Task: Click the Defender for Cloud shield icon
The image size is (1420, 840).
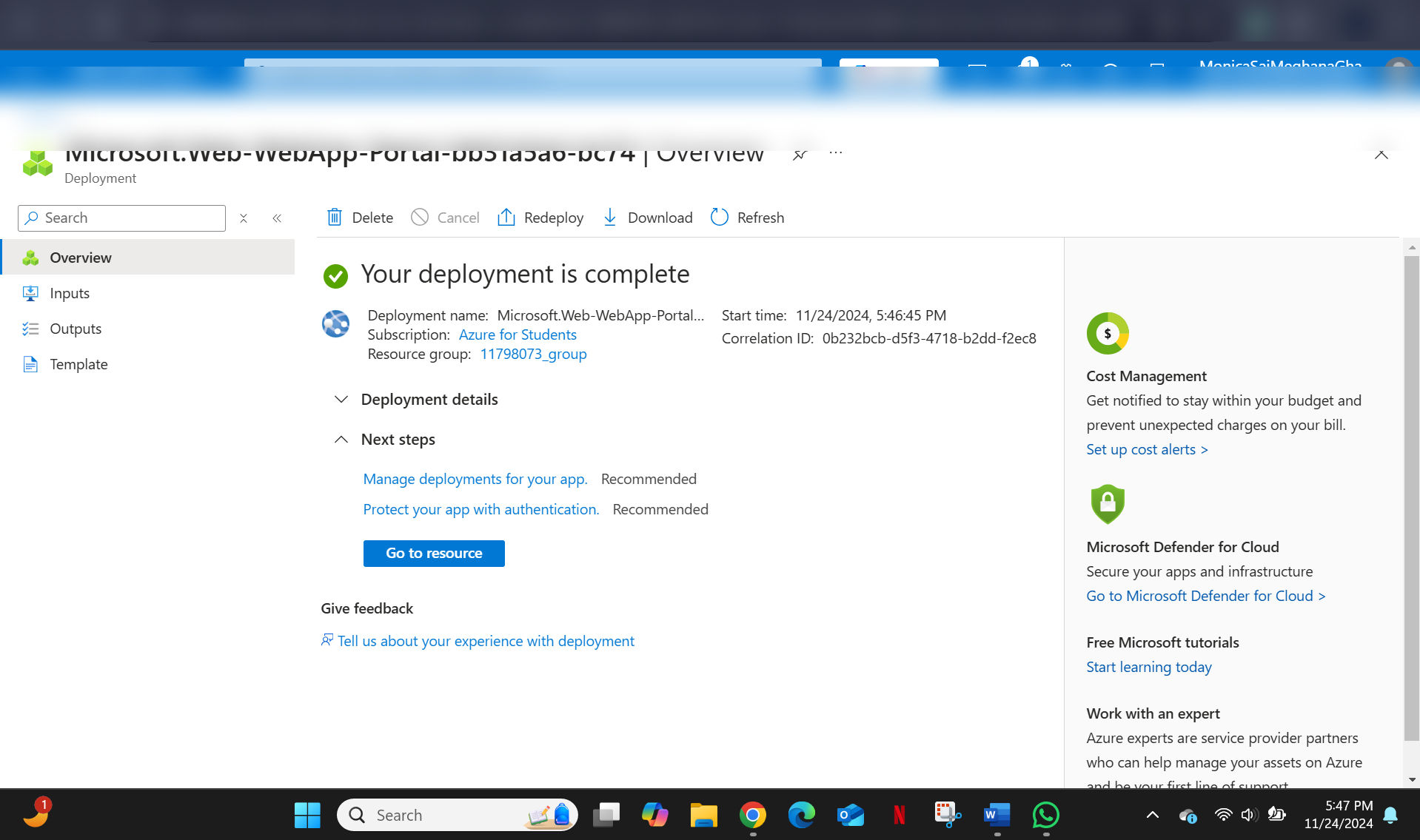Action: 1108,504
